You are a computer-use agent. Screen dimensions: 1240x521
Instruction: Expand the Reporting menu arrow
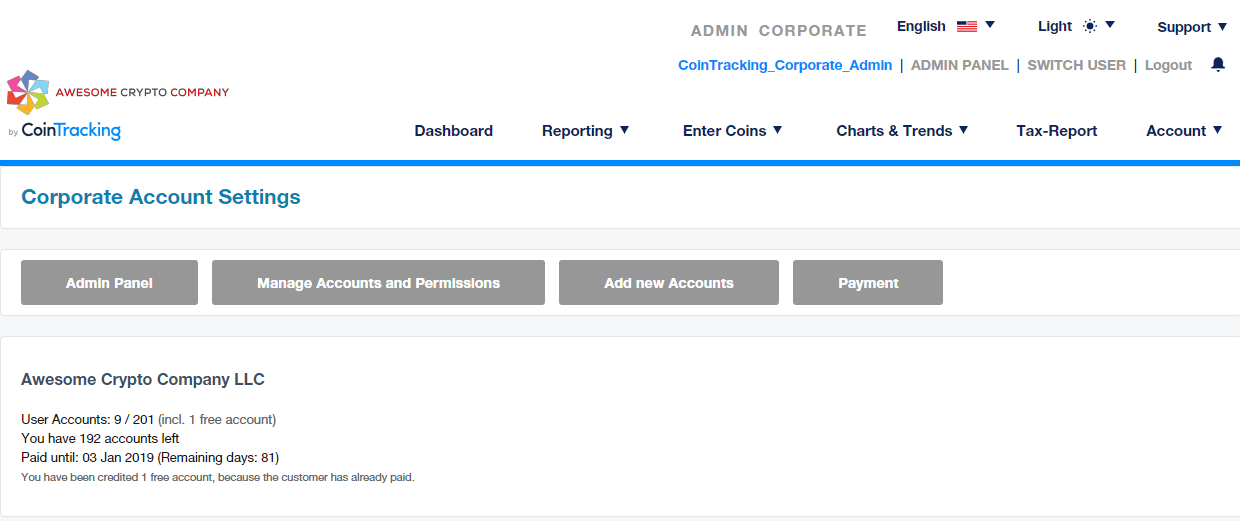click(x=624, y=130)
